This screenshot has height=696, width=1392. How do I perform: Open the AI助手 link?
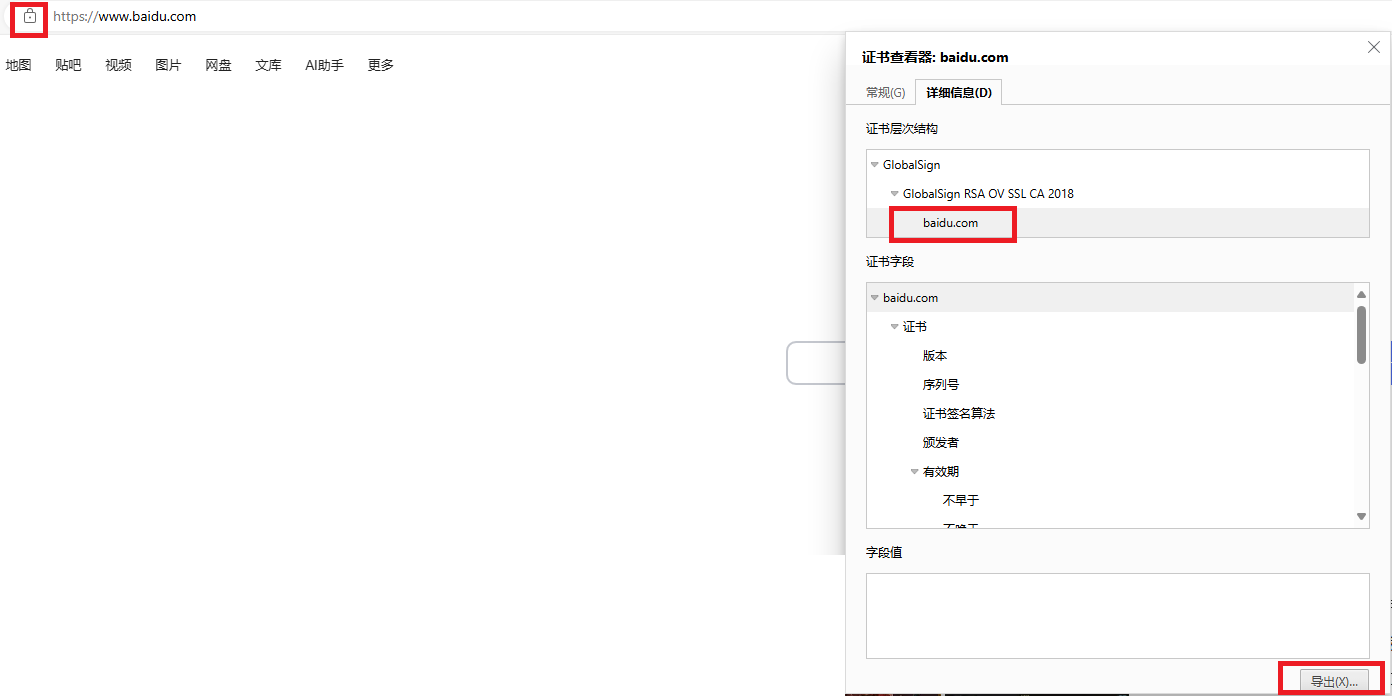[x=324, y=65]
